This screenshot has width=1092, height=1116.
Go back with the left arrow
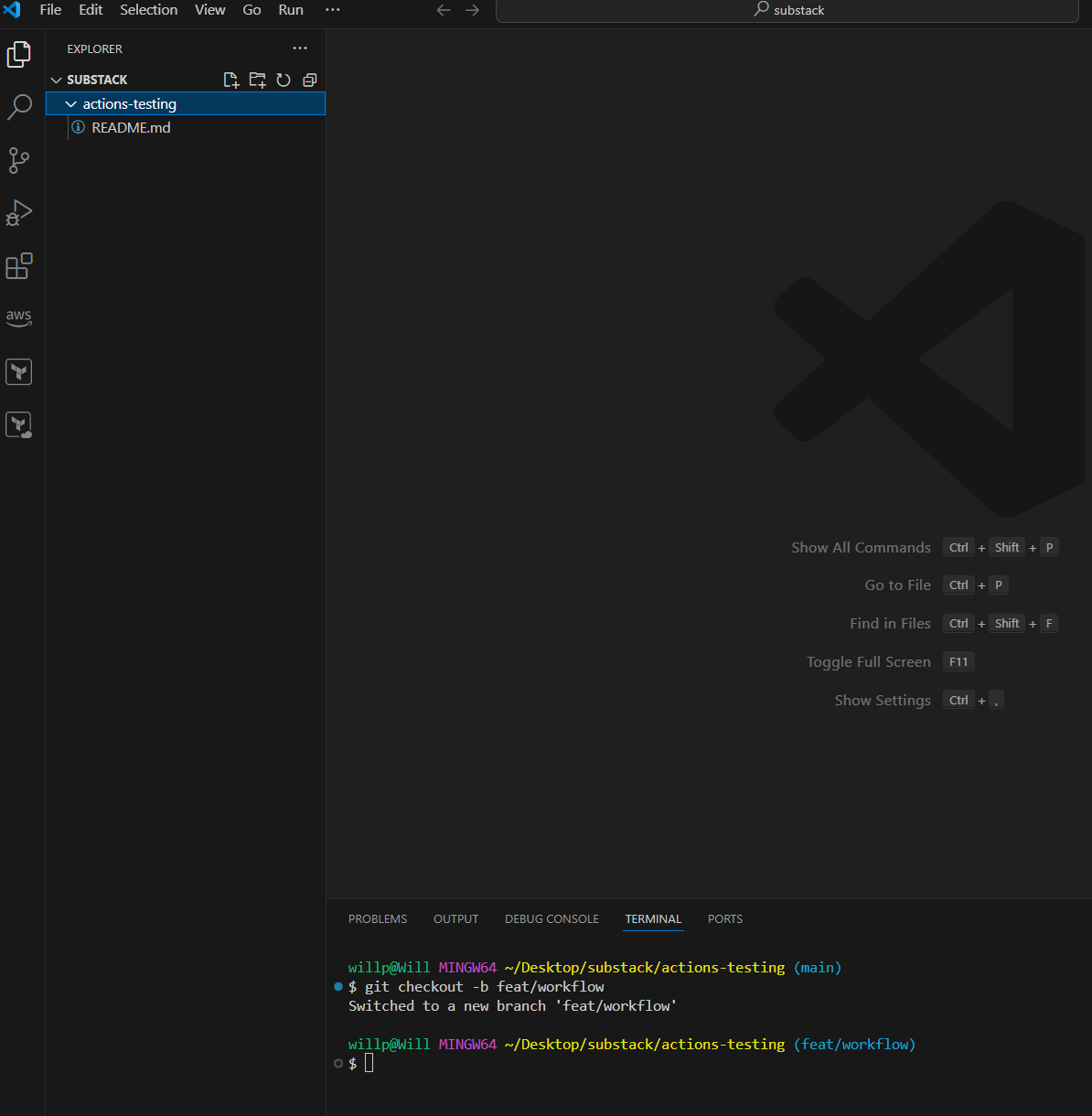click(444, 10)
